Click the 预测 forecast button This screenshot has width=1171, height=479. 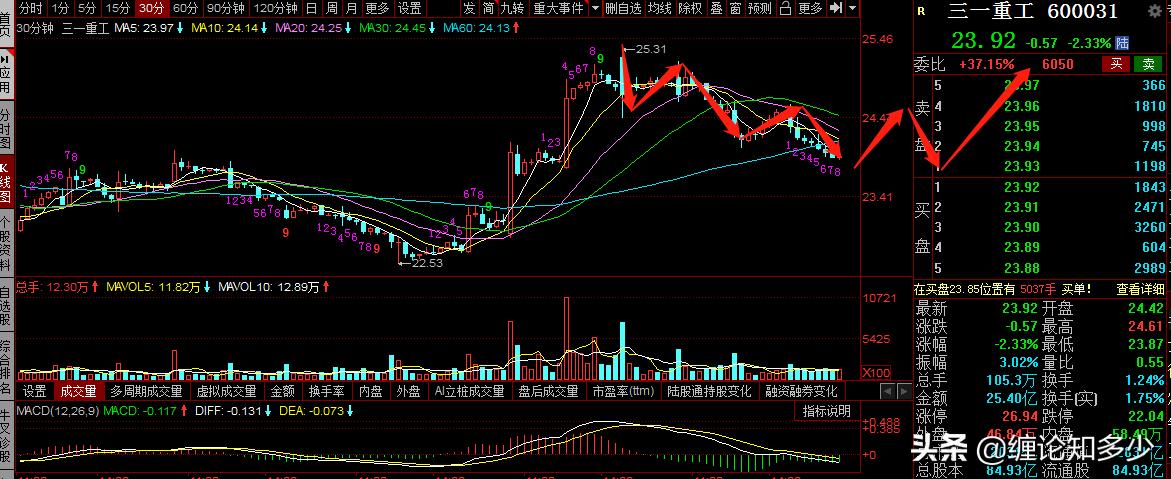point(759,9)
